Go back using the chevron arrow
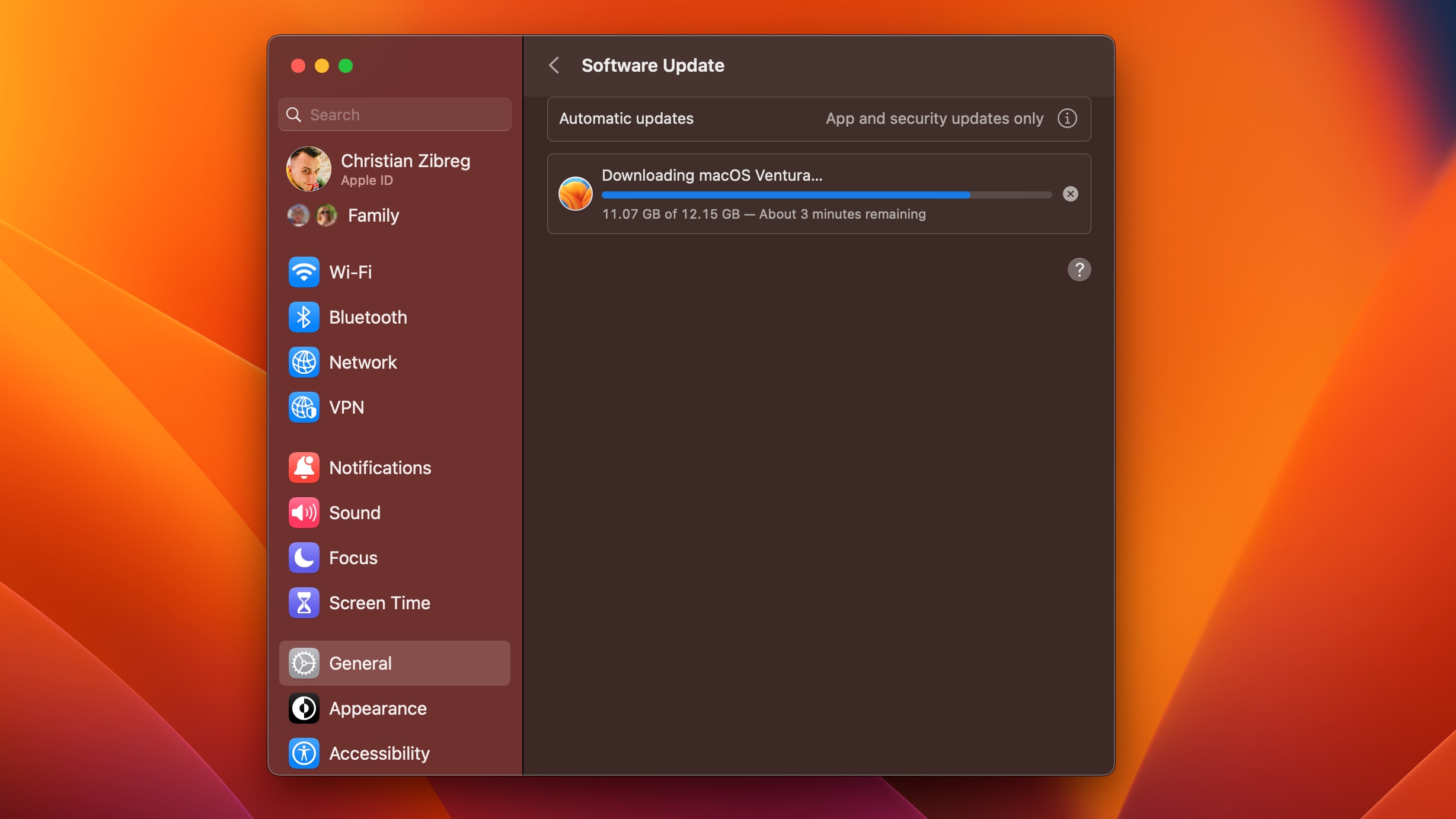Viewport: 1456px width, 819px height. click(x=554, y=65)
